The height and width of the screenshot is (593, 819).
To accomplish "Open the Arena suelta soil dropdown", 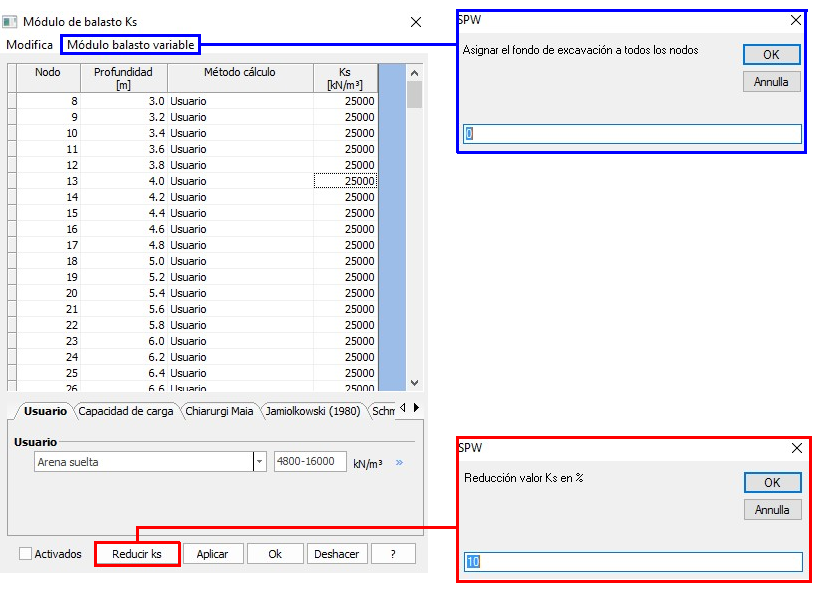I will [260, 462].
